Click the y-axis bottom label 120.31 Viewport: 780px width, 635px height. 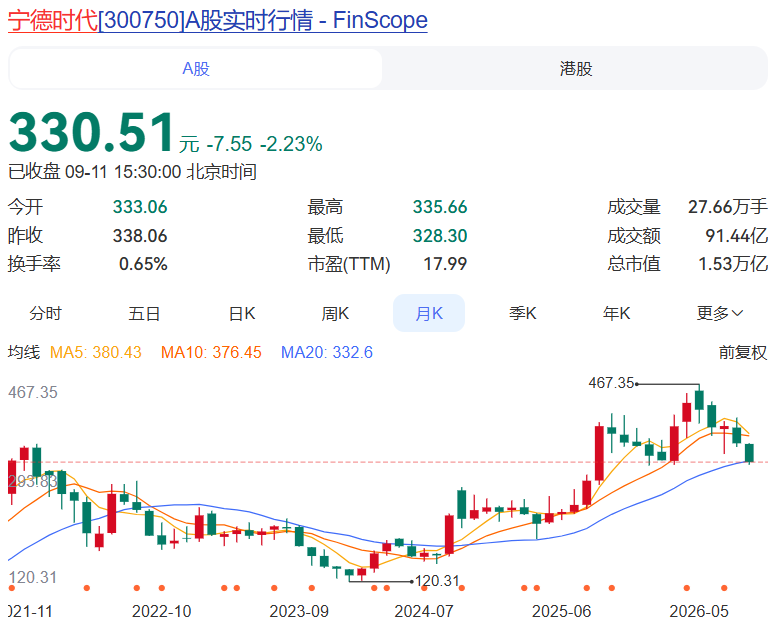coord(33,577)
